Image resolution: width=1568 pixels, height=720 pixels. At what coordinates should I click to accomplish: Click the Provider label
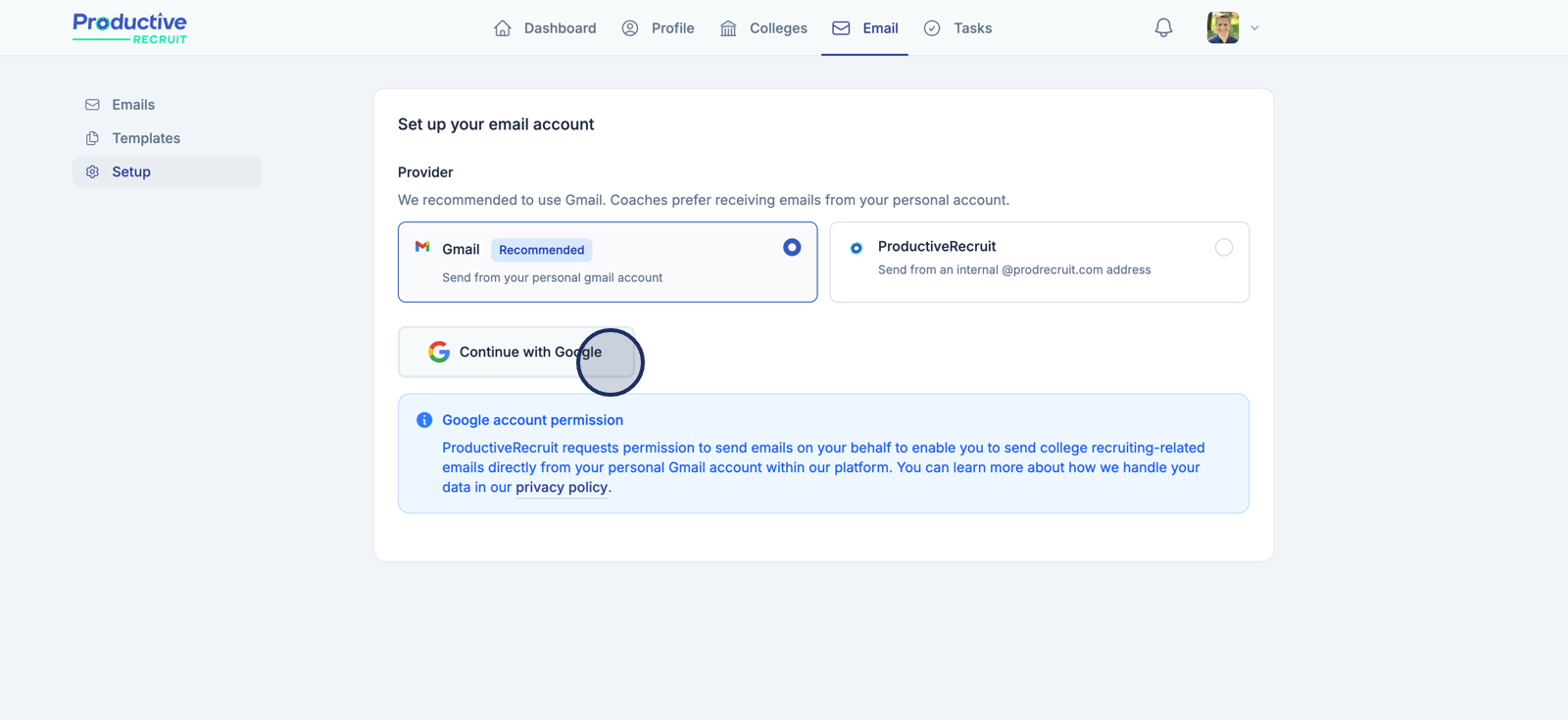(x=425, y=172)
